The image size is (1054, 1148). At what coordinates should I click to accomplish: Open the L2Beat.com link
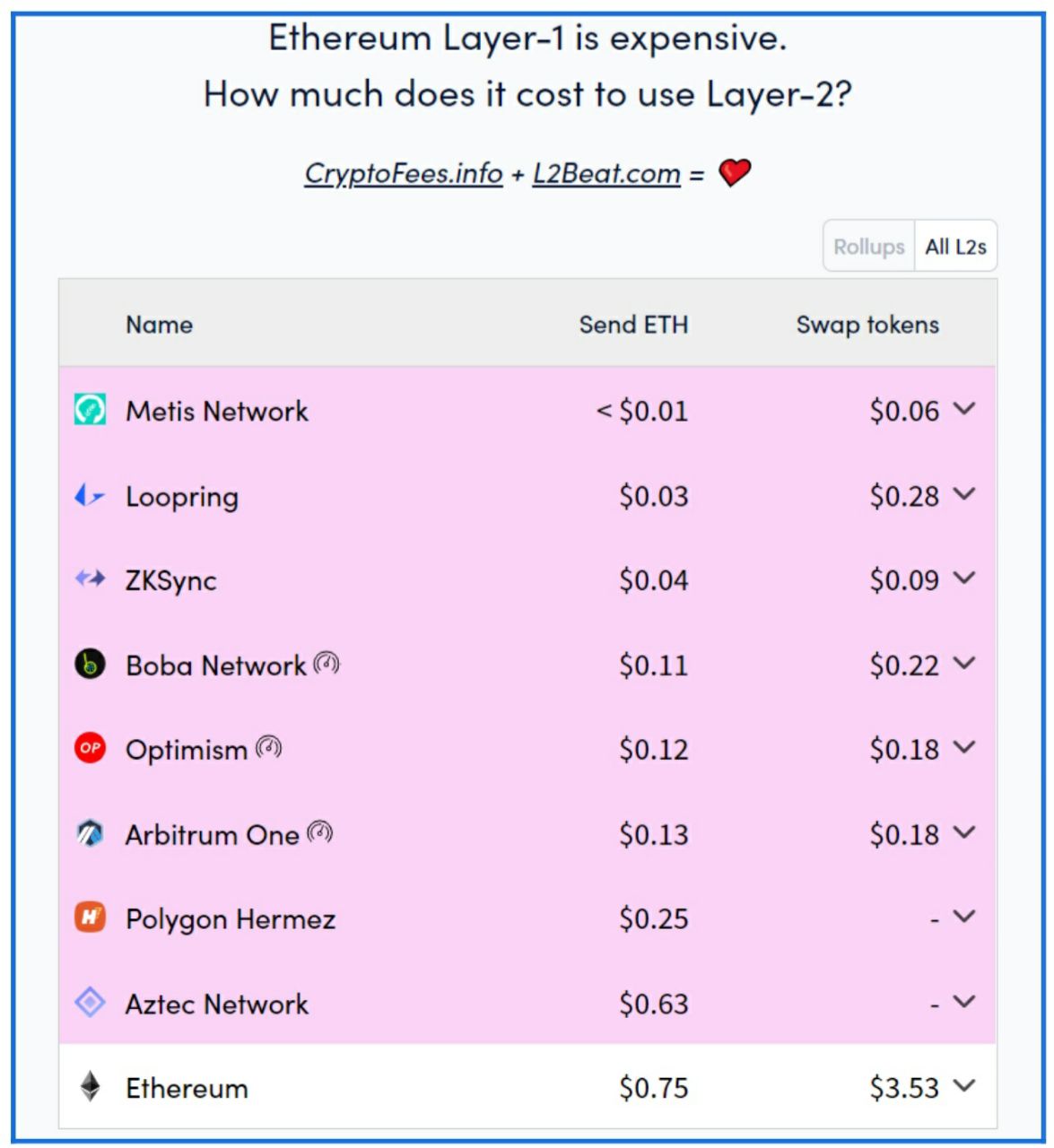(x=606, y=173)
